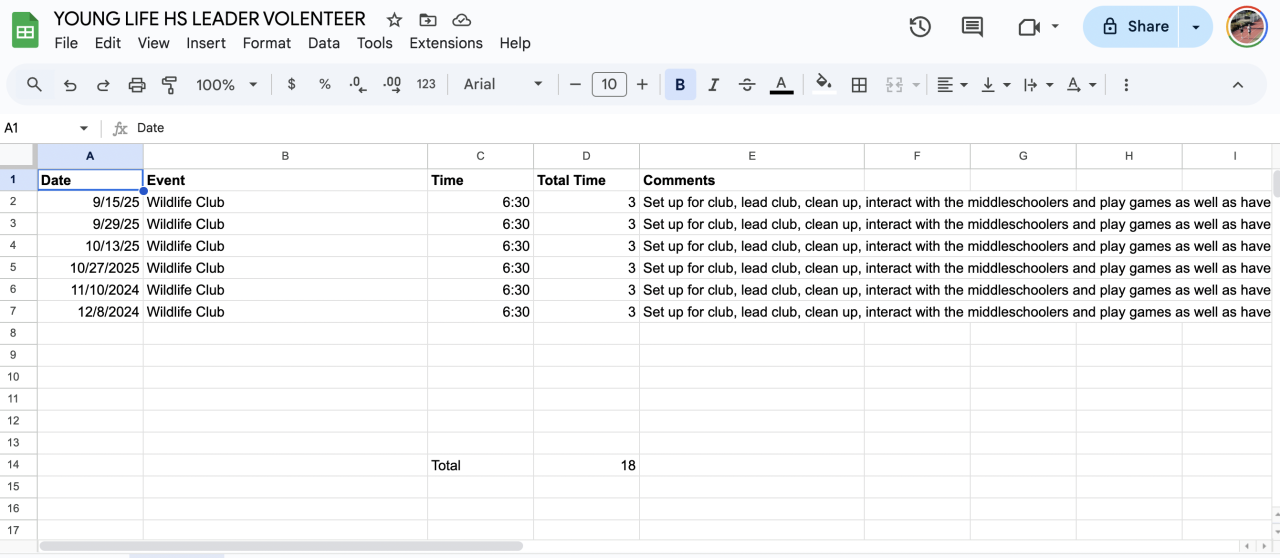
Task: Toggle italic formatting
Action: click(x=713, y=85)
